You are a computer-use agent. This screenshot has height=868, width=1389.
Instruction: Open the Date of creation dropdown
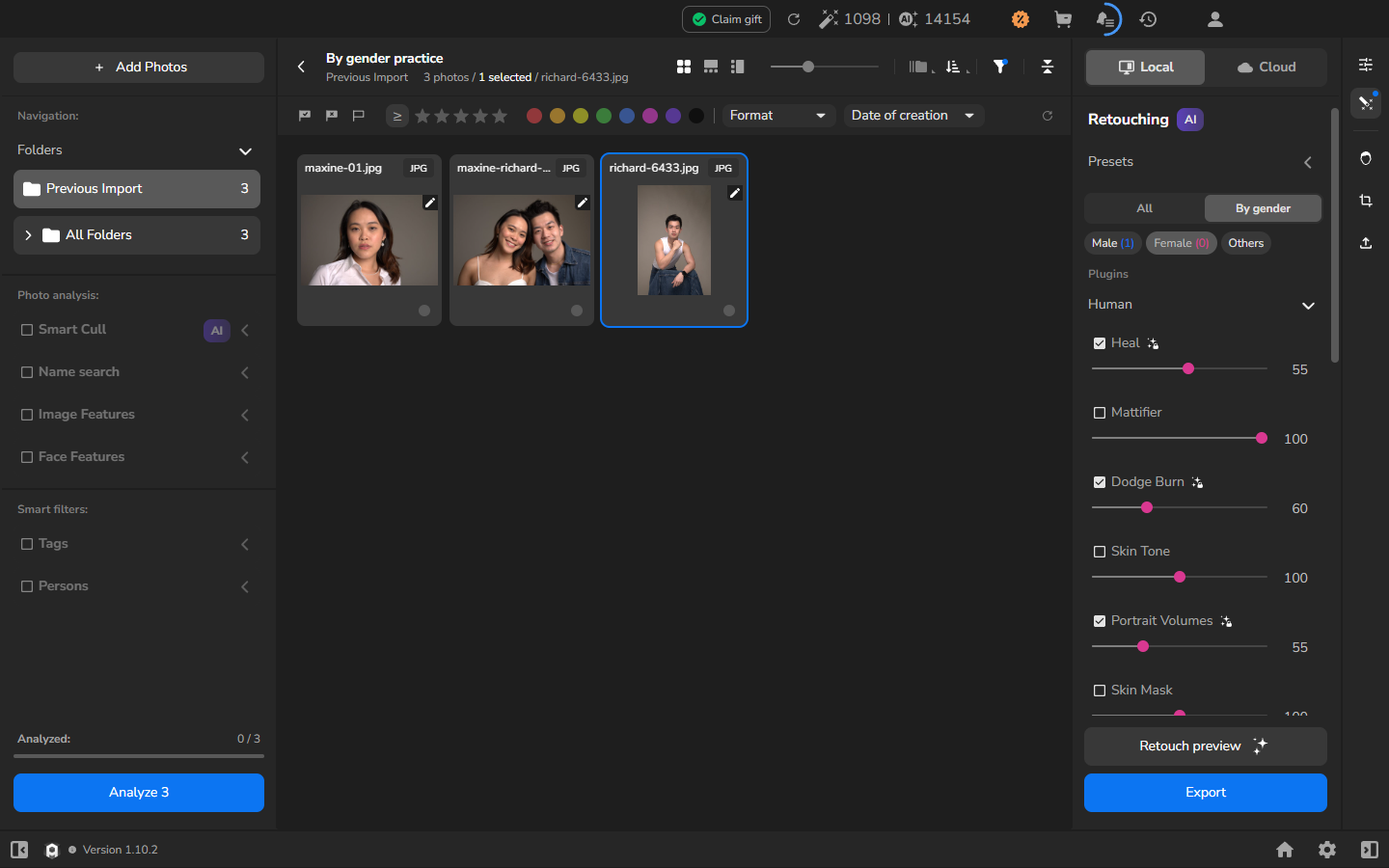[x=913, y=116]
